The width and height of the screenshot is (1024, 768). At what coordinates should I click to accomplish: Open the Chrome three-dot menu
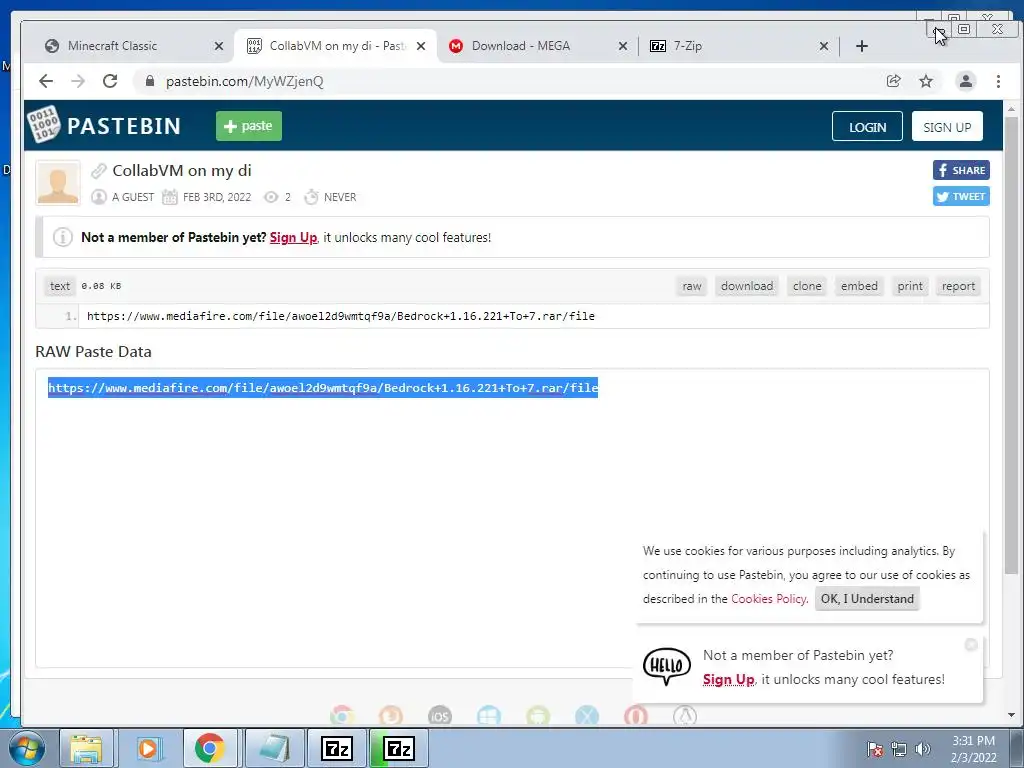998,81
